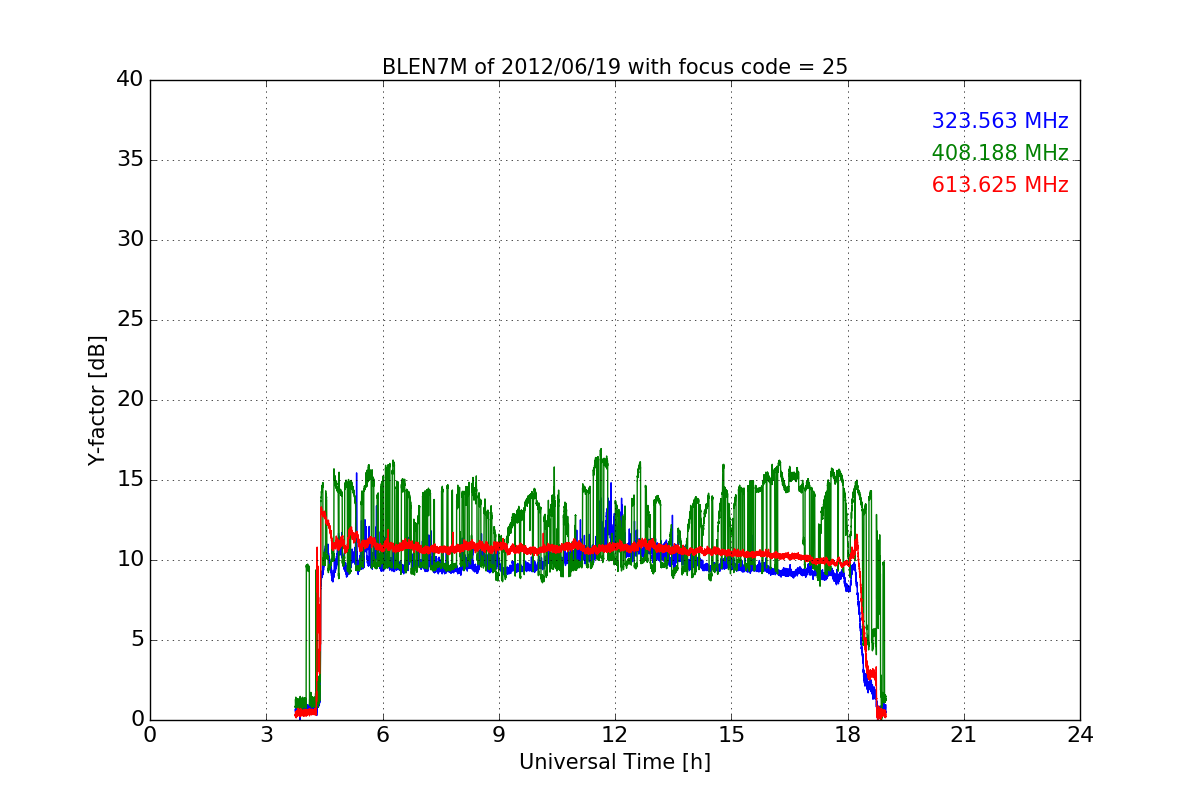Click the x-axis tick label 9

pos(499,735)
